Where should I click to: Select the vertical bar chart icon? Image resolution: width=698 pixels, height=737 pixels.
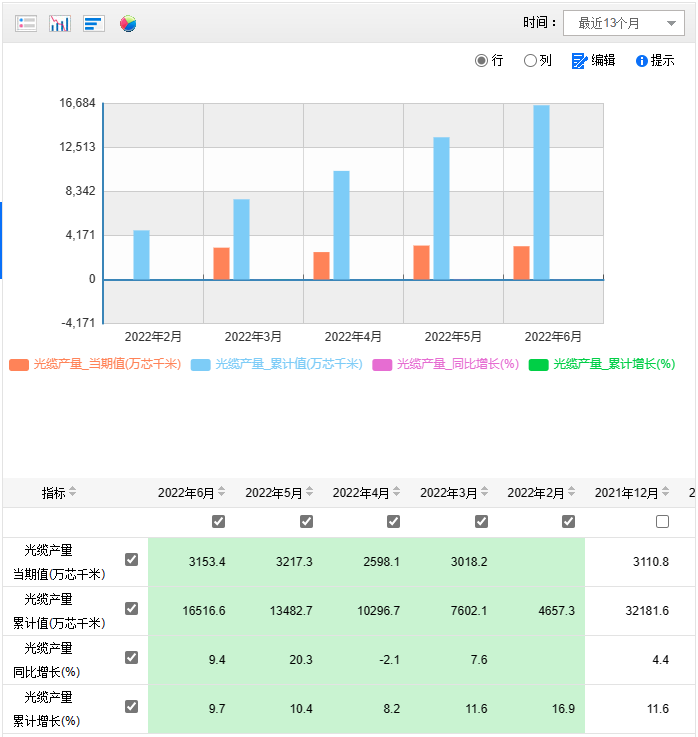[60, 23]
